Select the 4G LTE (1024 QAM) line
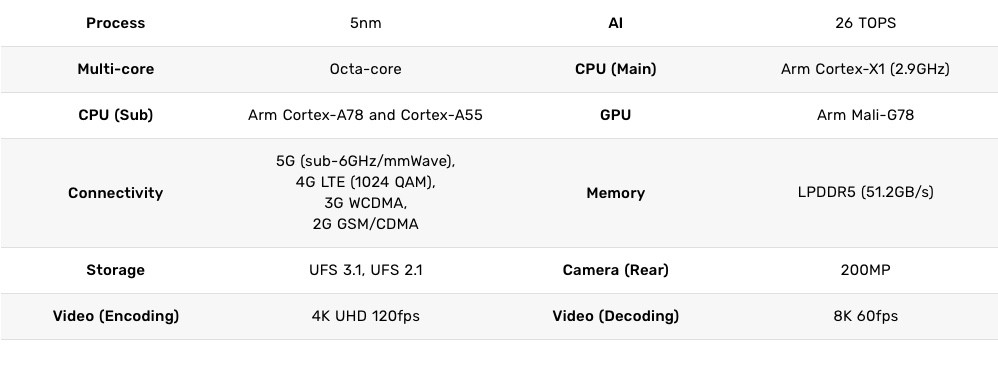 coord(365,183)
